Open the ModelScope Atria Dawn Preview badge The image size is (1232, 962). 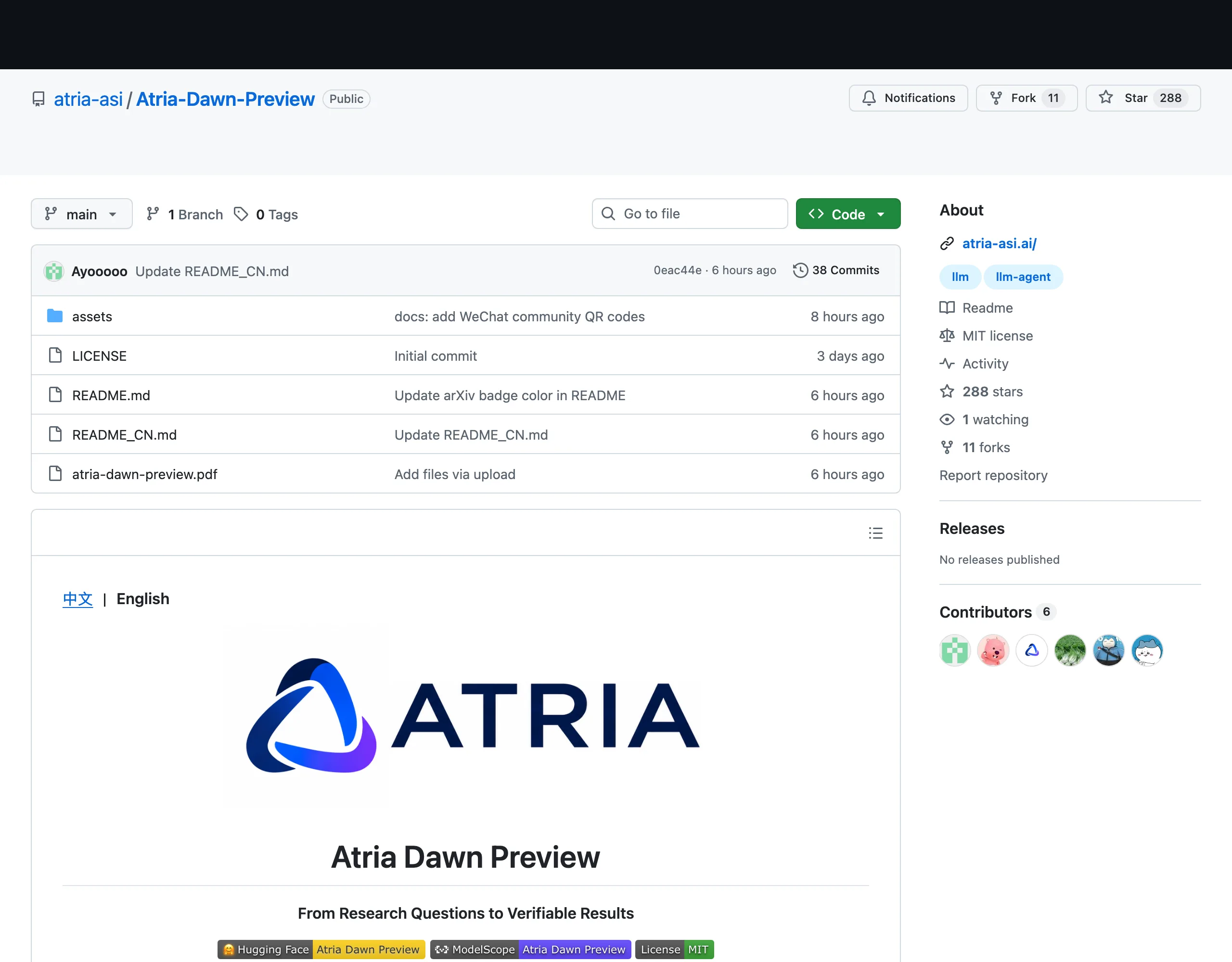point(531,949)
